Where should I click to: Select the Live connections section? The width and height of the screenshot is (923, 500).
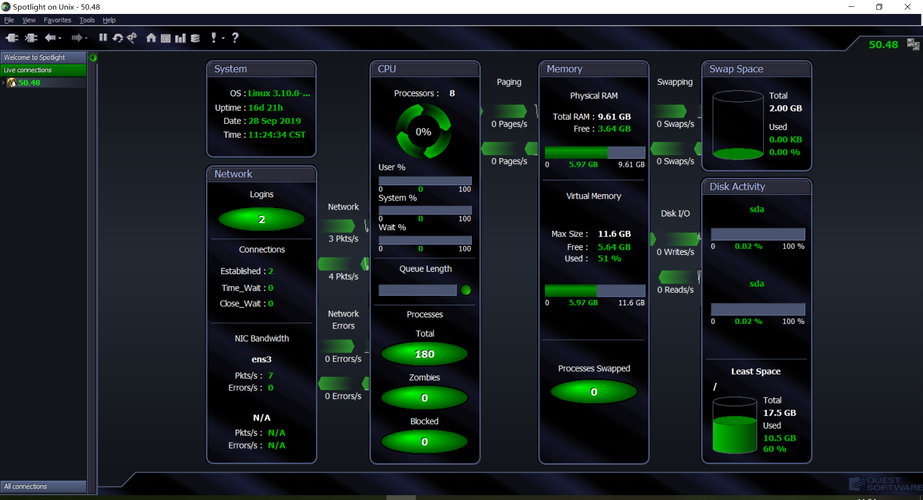[44, 70]
